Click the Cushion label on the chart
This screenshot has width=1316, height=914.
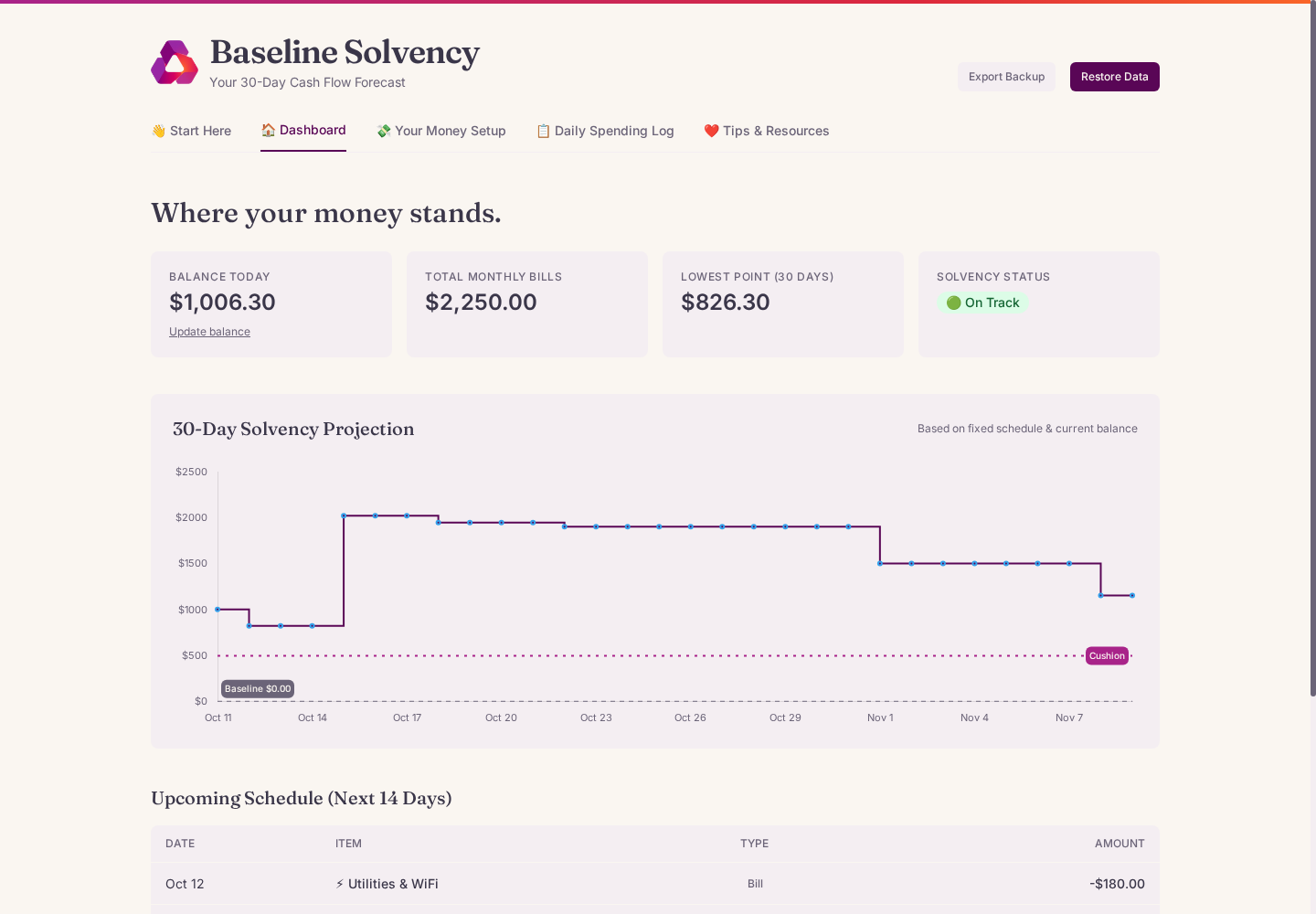tap(1107, 655)
